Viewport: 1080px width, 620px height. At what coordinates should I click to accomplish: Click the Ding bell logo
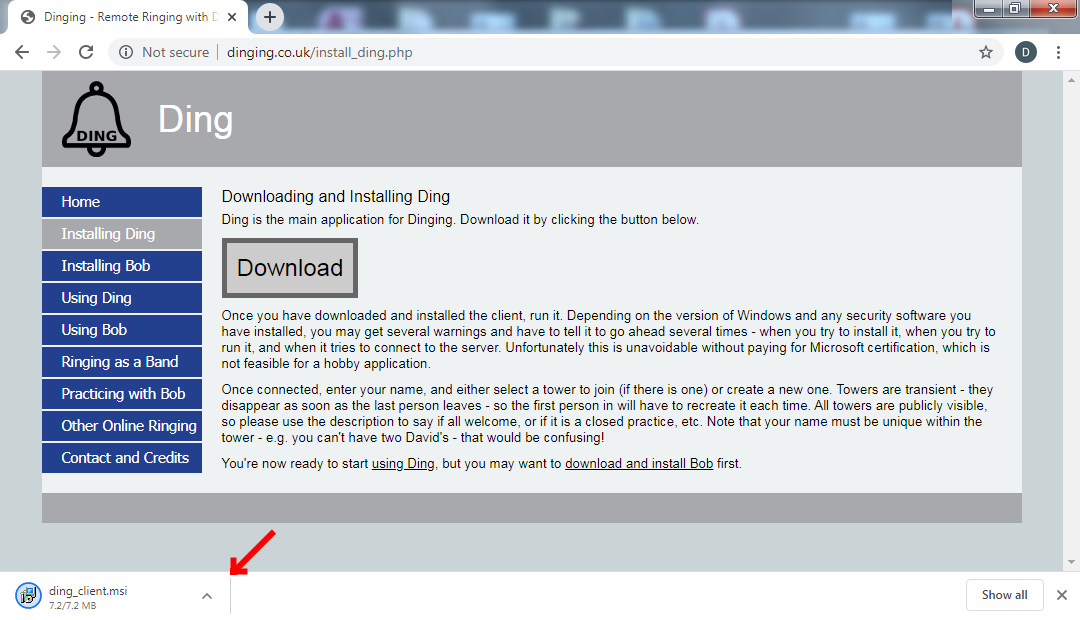[96, 119]
